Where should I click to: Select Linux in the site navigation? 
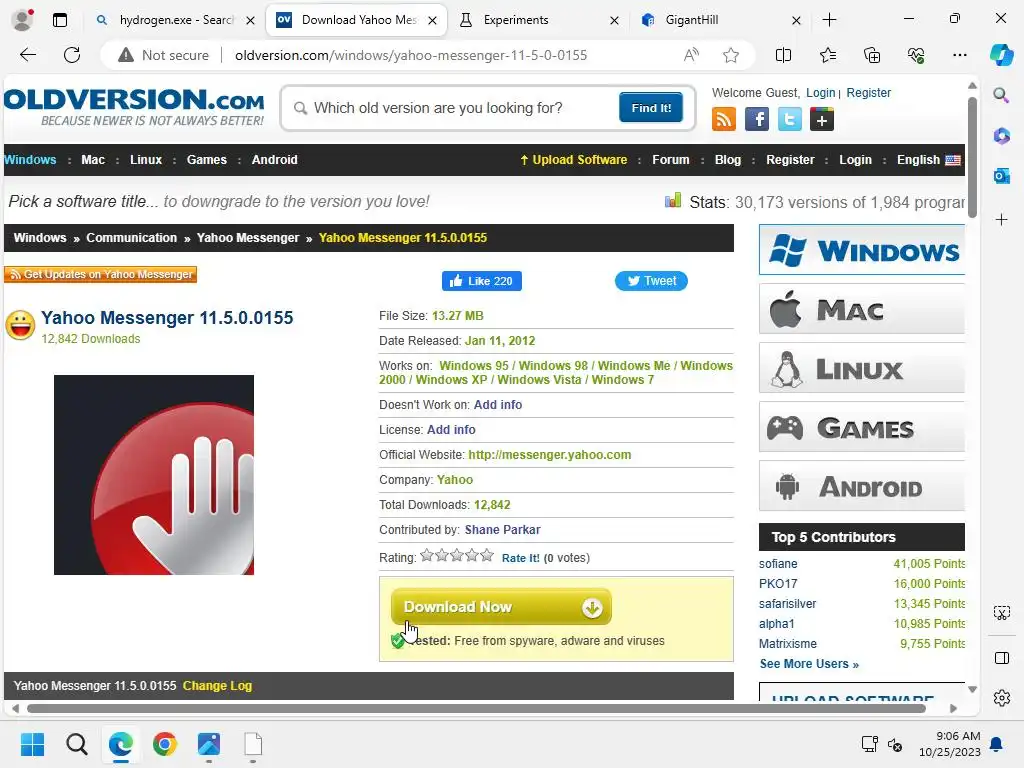(x=146, y=160)
